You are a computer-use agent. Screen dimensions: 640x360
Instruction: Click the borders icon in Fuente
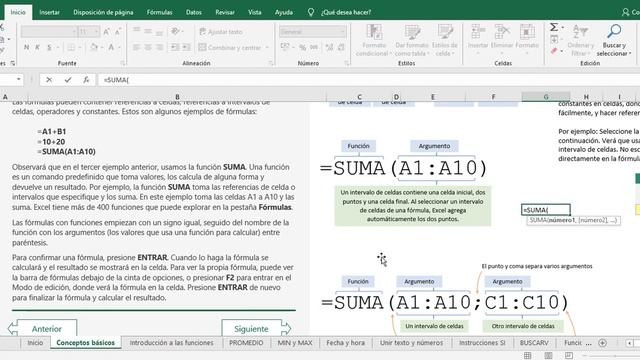71,47
